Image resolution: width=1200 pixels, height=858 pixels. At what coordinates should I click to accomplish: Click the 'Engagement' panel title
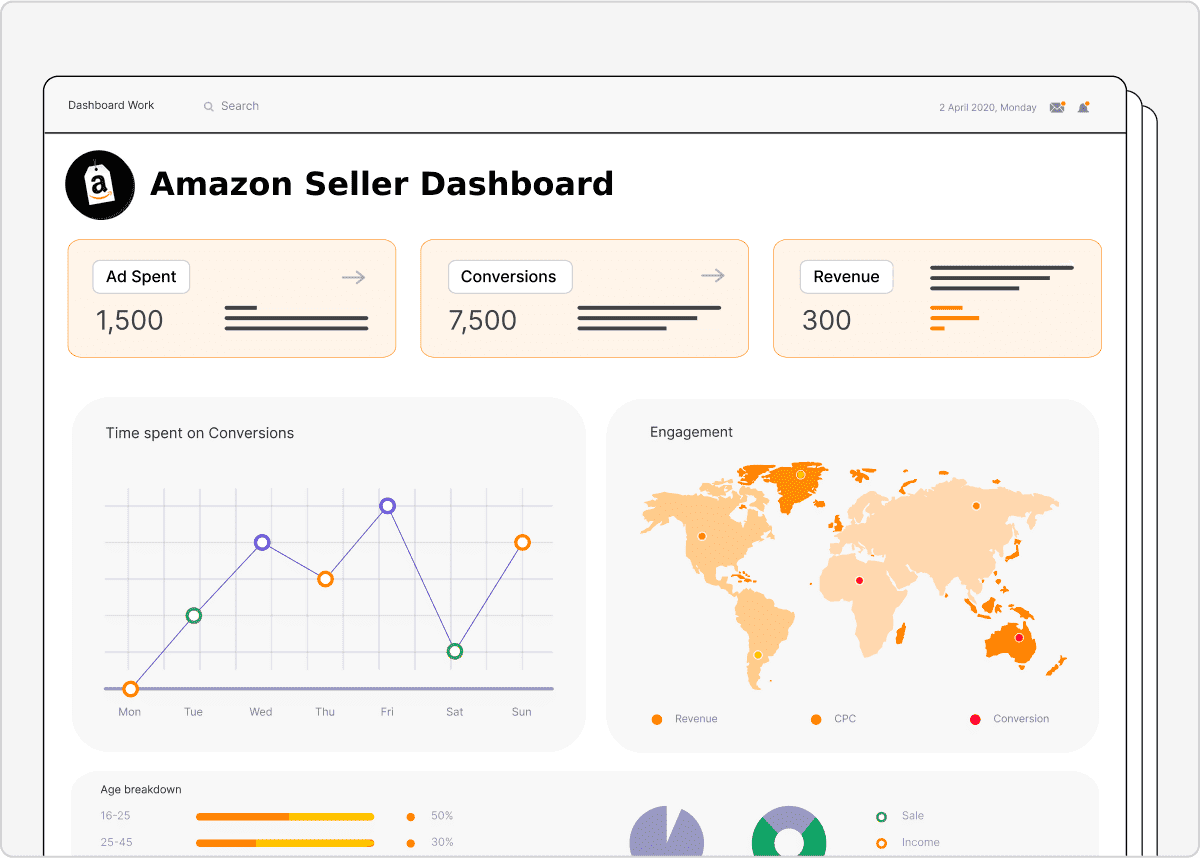[691, 432]
